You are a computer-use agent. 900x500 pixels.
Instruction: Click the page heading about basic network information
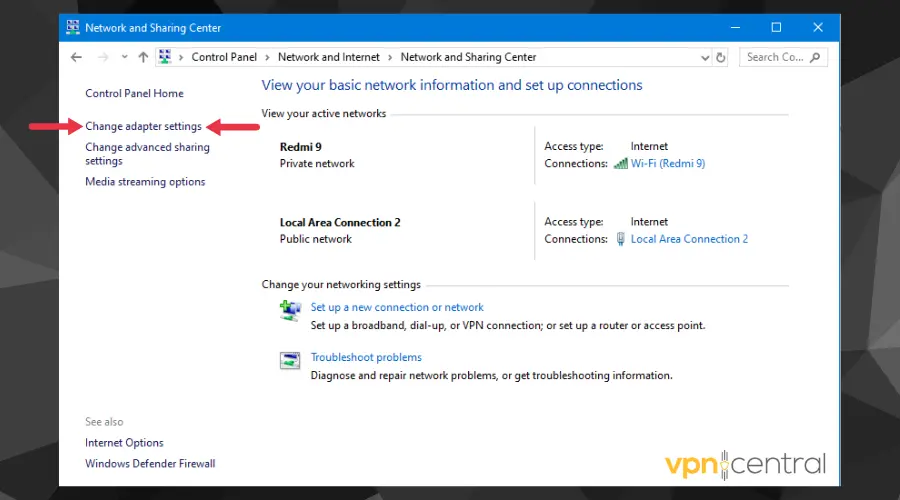point(452,85)
